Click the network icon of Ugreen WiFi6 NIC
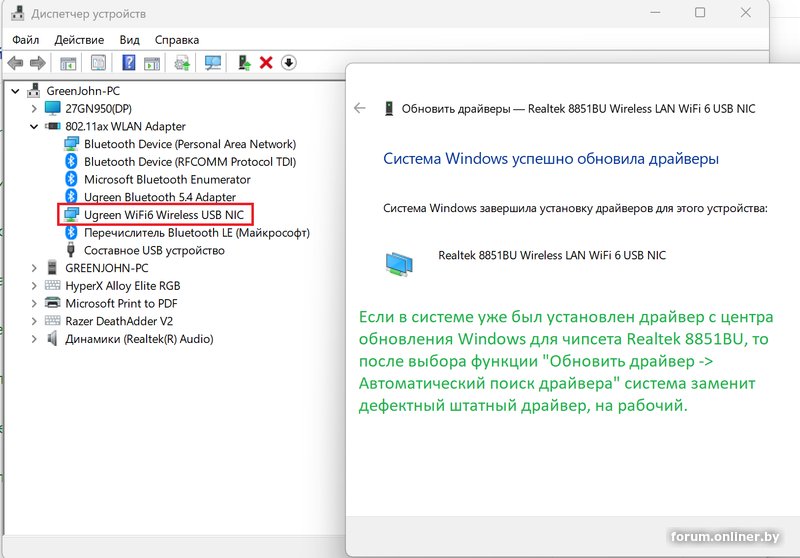The image size is (800, 558). [x=71, y=215]
